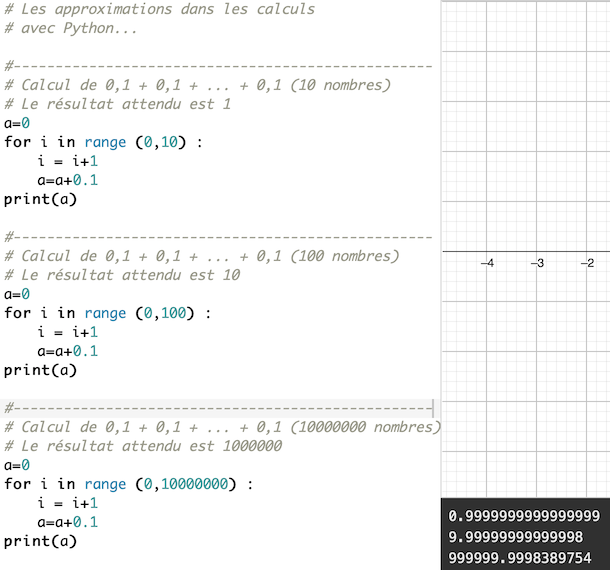This screenshot has width=610, height=570.
Task: Click the comment line '# avec Python...'
Action: (x=70, y=28)
